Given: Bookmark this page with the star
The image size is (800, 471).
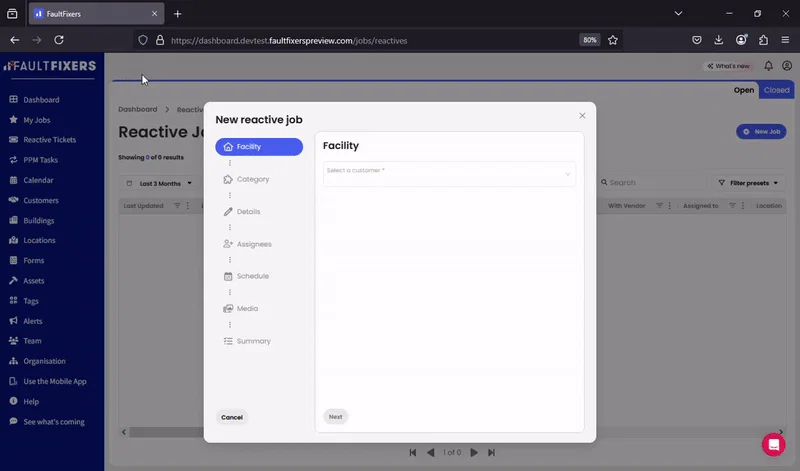Looking at the screenshot, I should tap(613, 40).
